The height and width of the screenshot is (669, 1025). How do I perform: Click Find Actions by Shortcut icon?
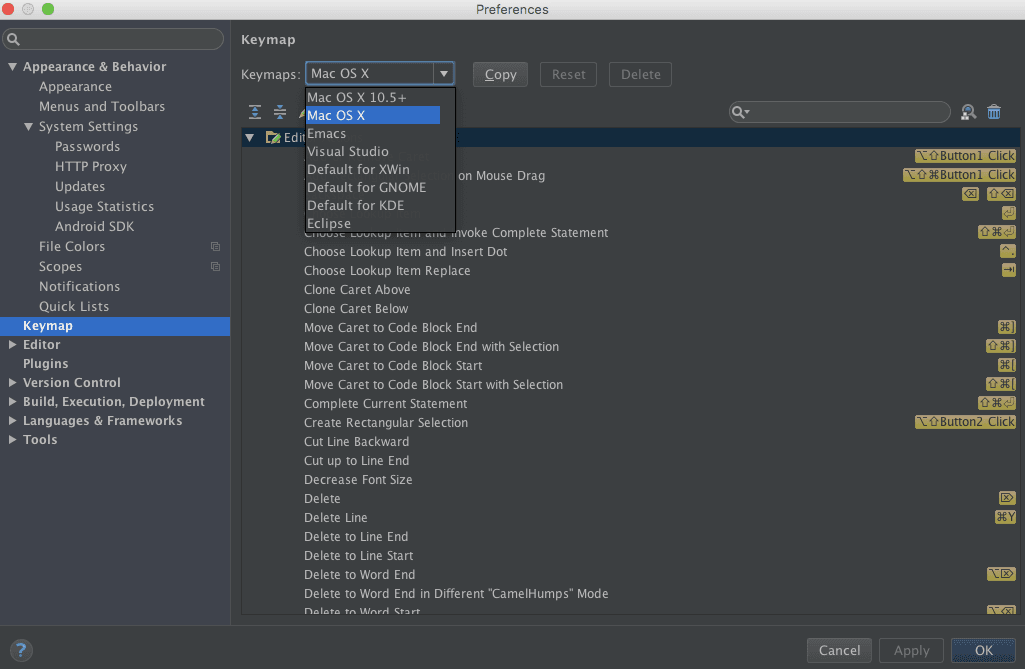click(x=968, y=113)
